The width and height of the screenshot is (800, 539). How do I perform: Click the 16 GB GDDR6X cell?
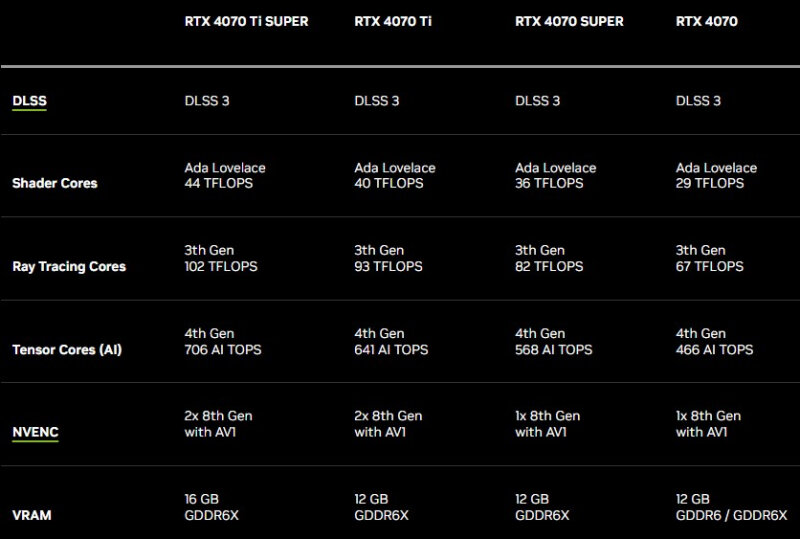click(x=212, y=507)
